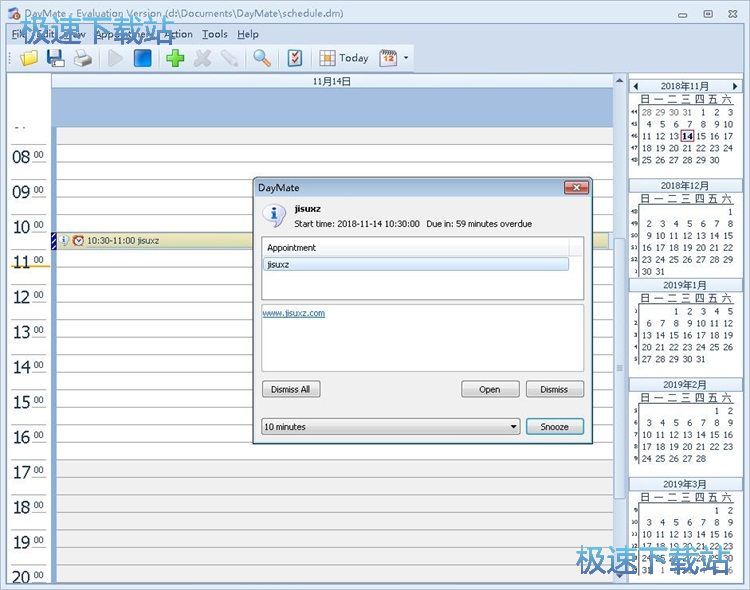Screen dimensions: 750x590
Task: Click the info bubble icon on appointment row
Action: coord(64,240)
